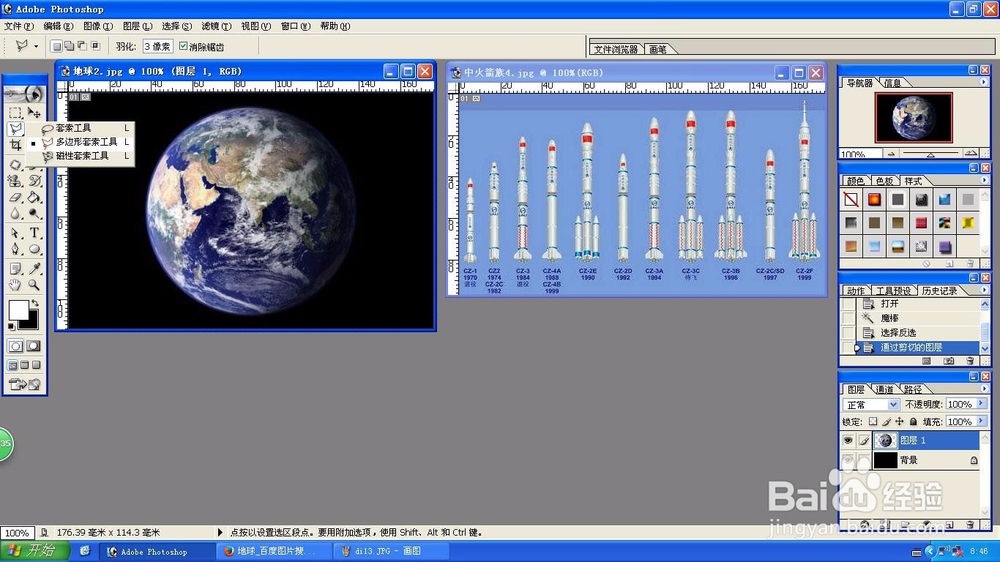Click the background color black swatch
This screenshot has width=1000, height=562.
coord(33,324)
